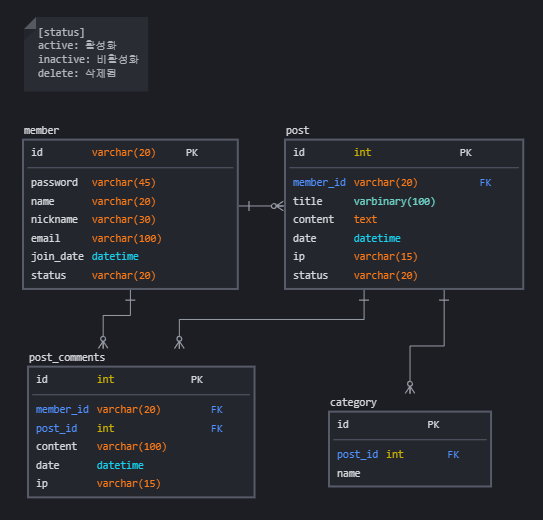
Task: Click the varchar(45) type of password
Action: coord(124,182)
